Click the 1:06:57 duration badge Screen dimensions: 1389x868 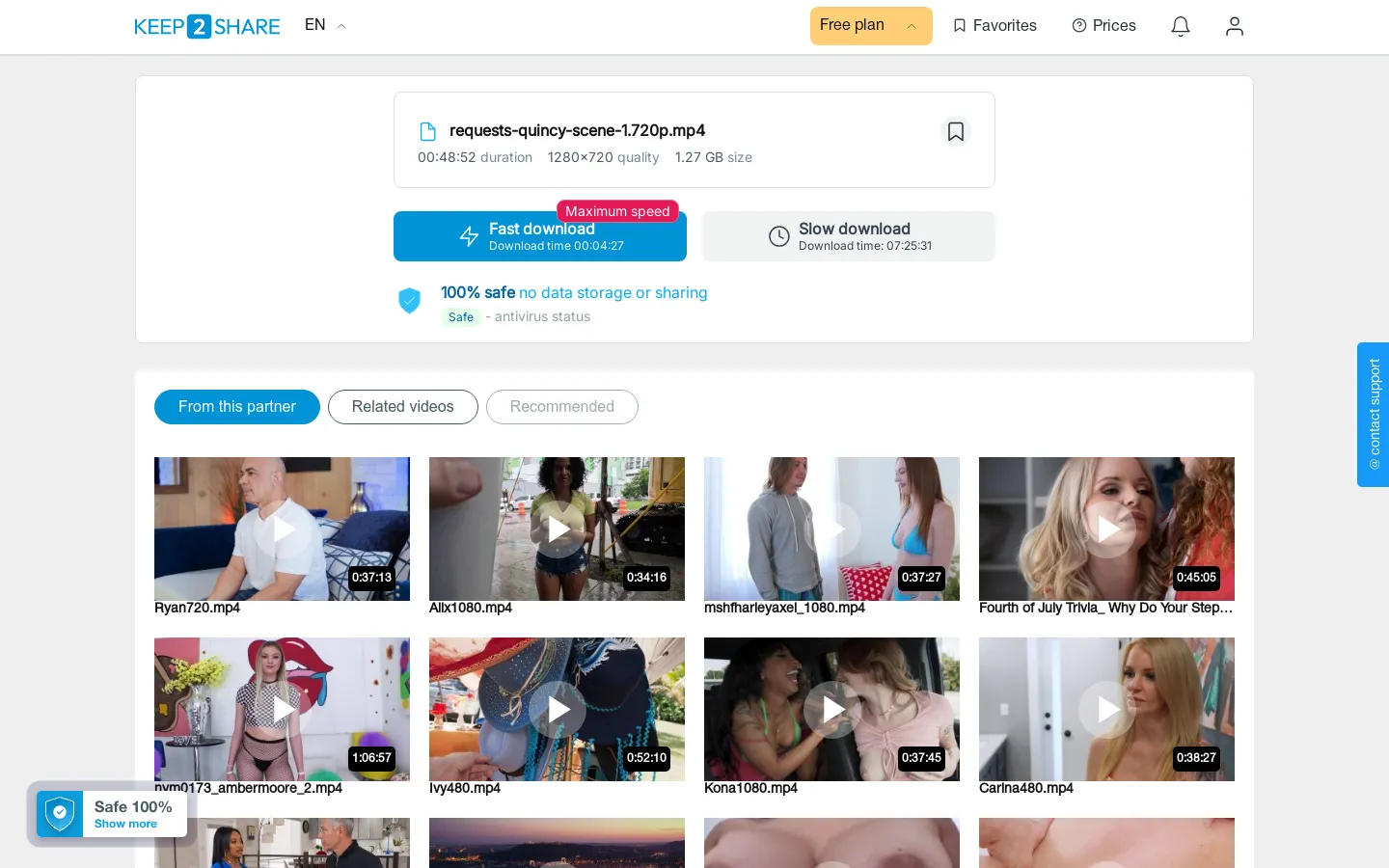(371, 758)
